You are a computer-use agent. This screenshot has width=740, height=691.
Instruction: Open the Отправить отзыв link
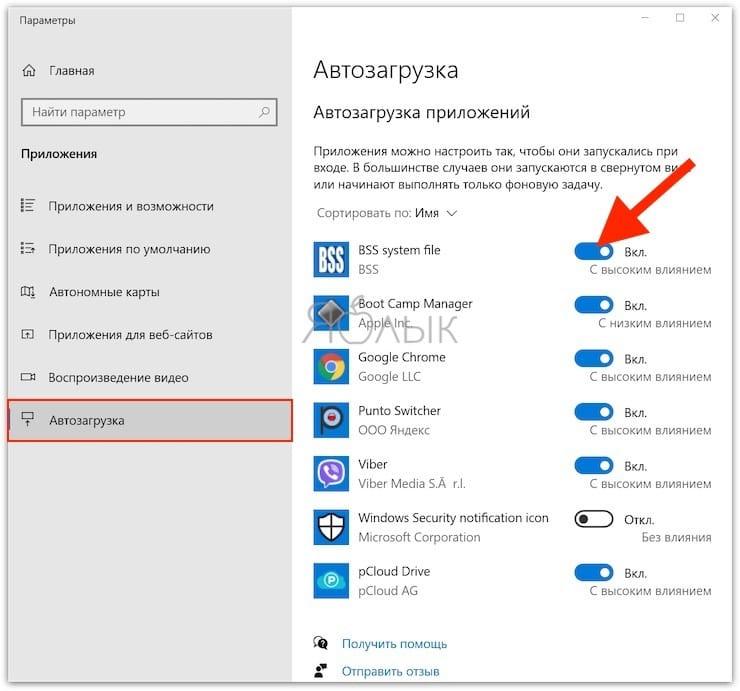(x=390, y=671)
